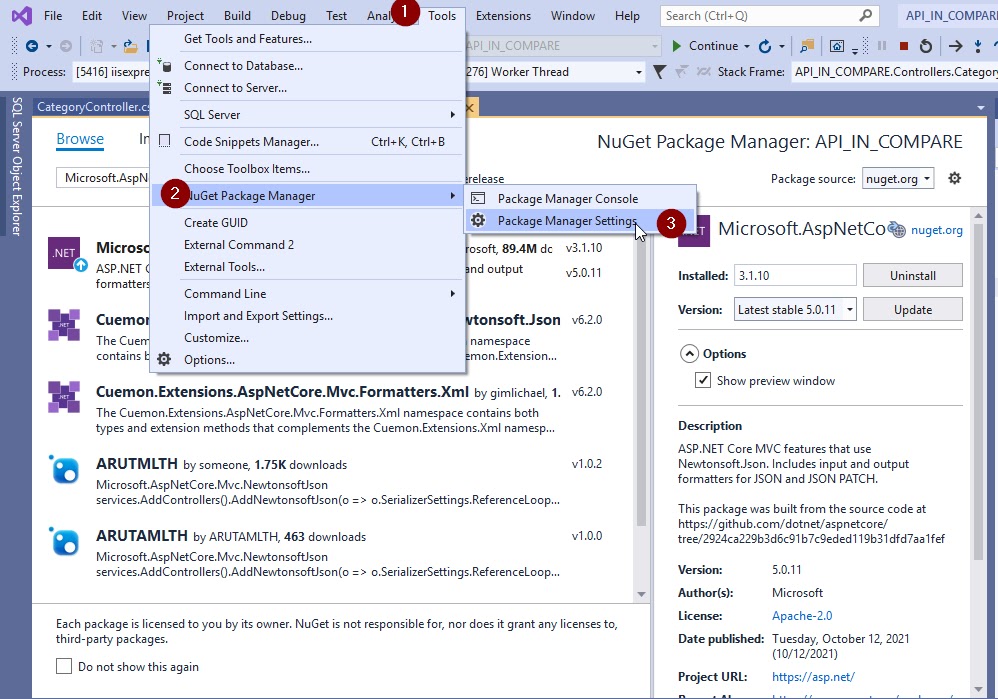This screenshot has width=998, height=699.
Task: Click the Navigate Forward arrow icon
Action: [66, 46]
